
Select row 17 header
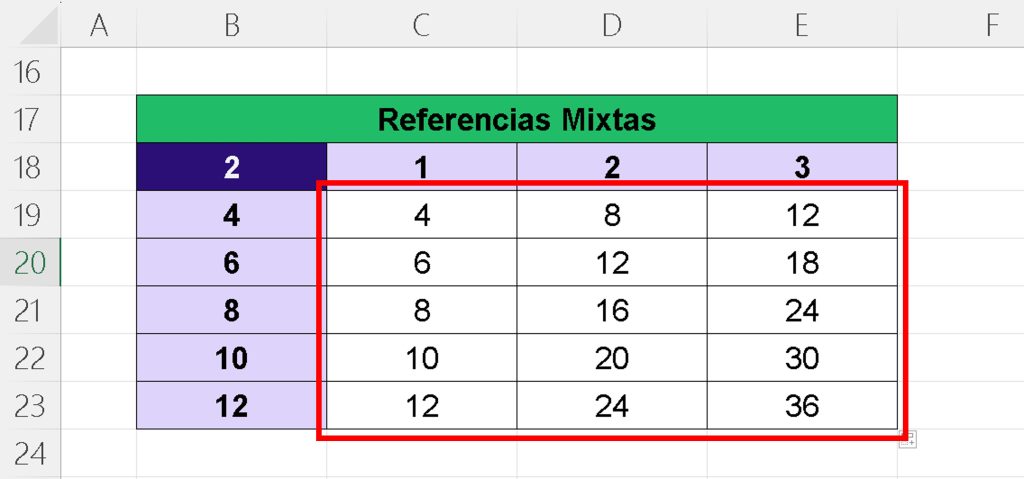click(30, 119)
